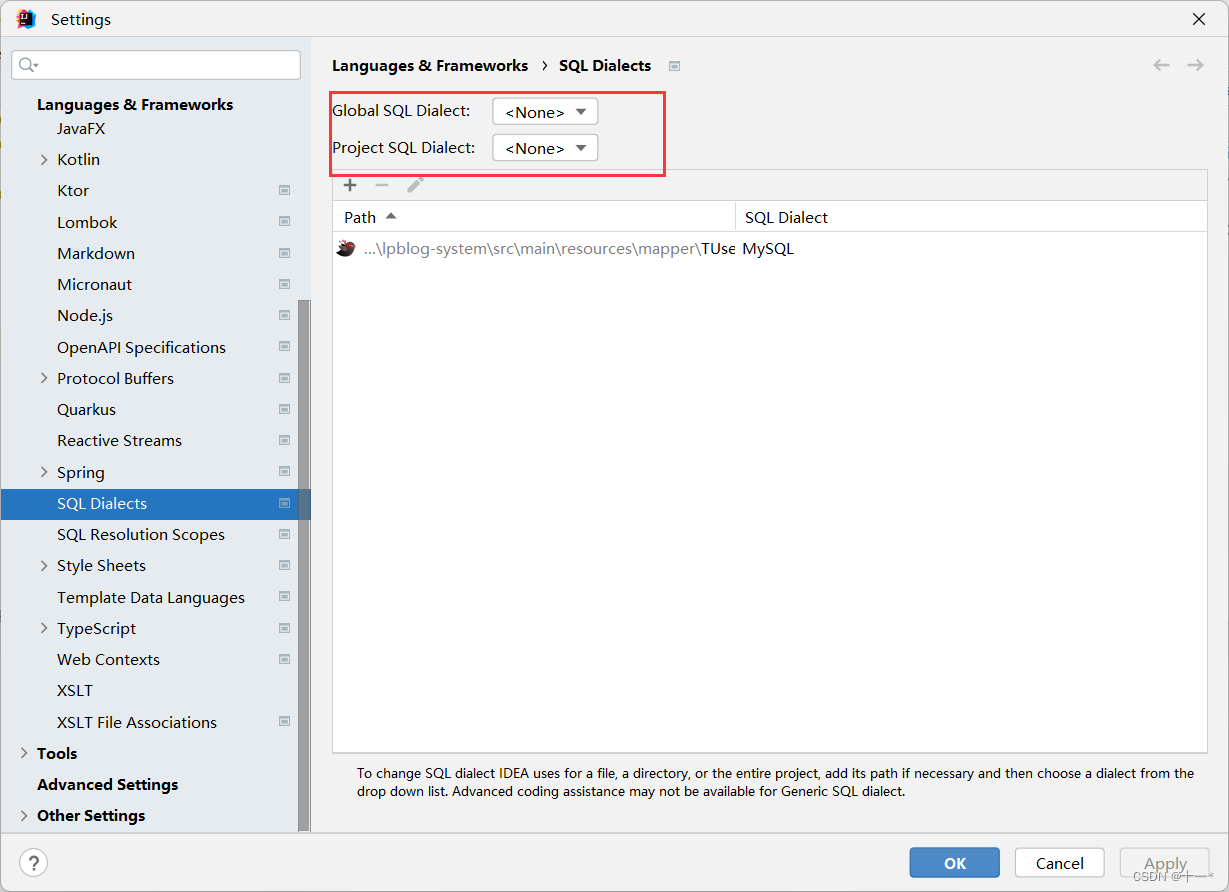Click the Apply button
This screenshot has height=892, width=1229.
tap(1165, 863)
